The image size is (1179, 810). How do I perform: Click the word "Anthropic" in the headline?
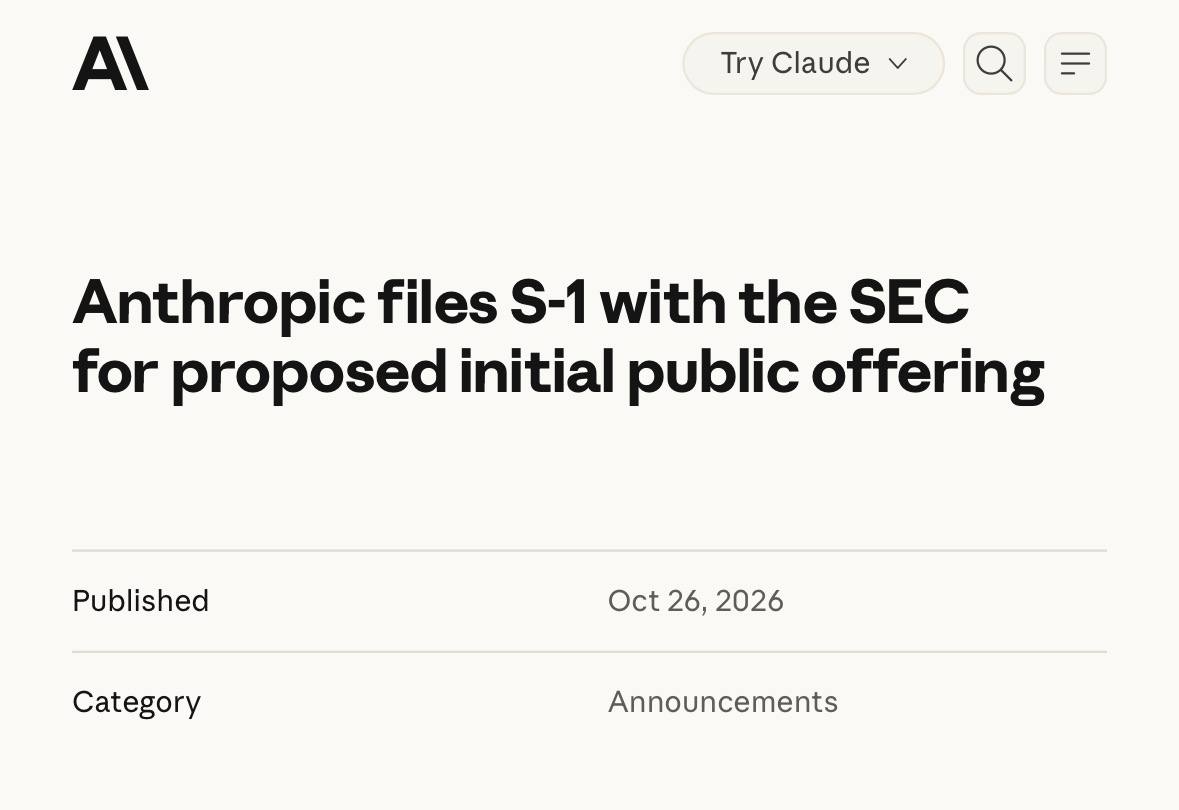(x=219, y=304)
